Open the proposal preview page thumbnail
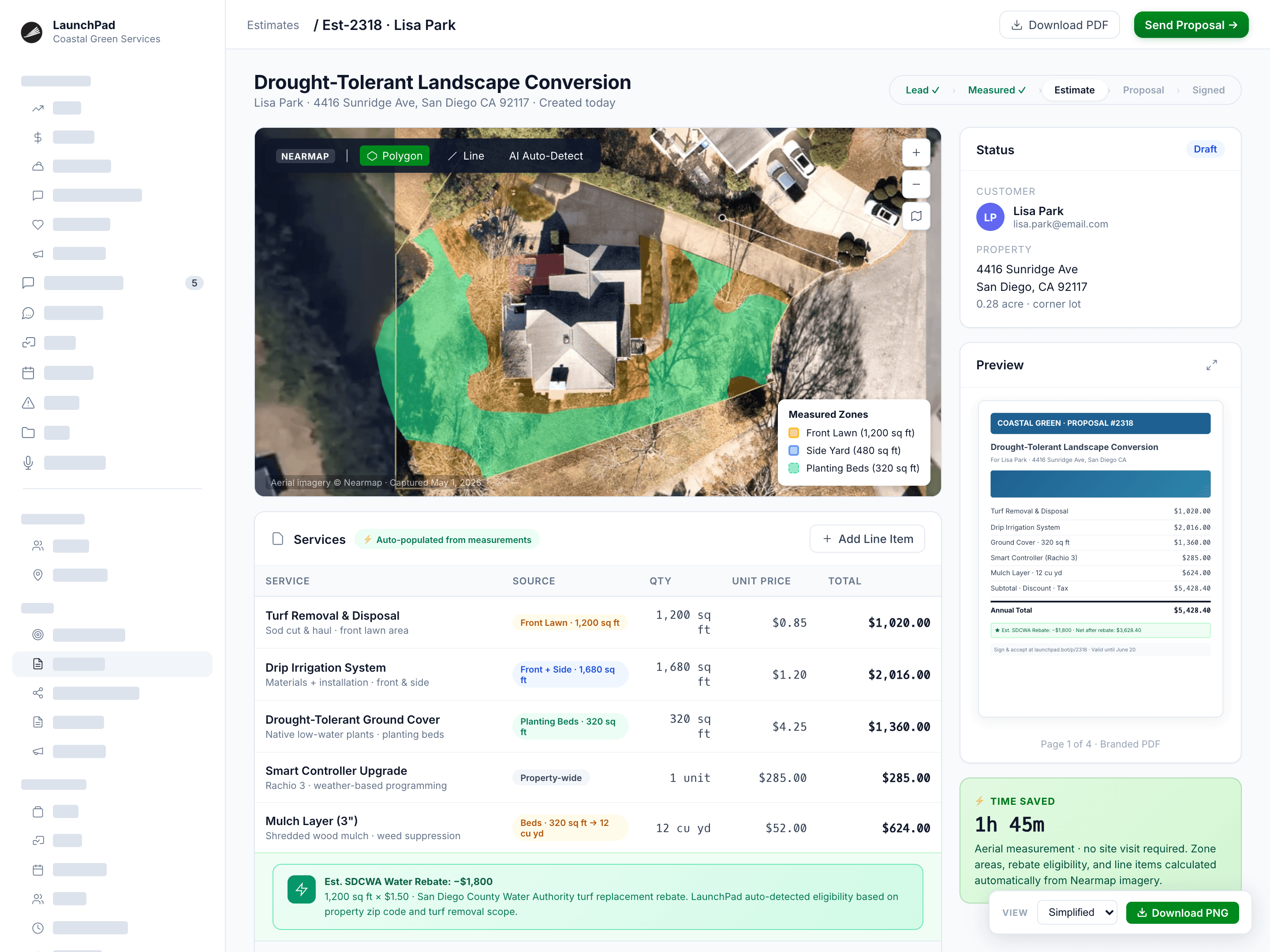 1100,558
